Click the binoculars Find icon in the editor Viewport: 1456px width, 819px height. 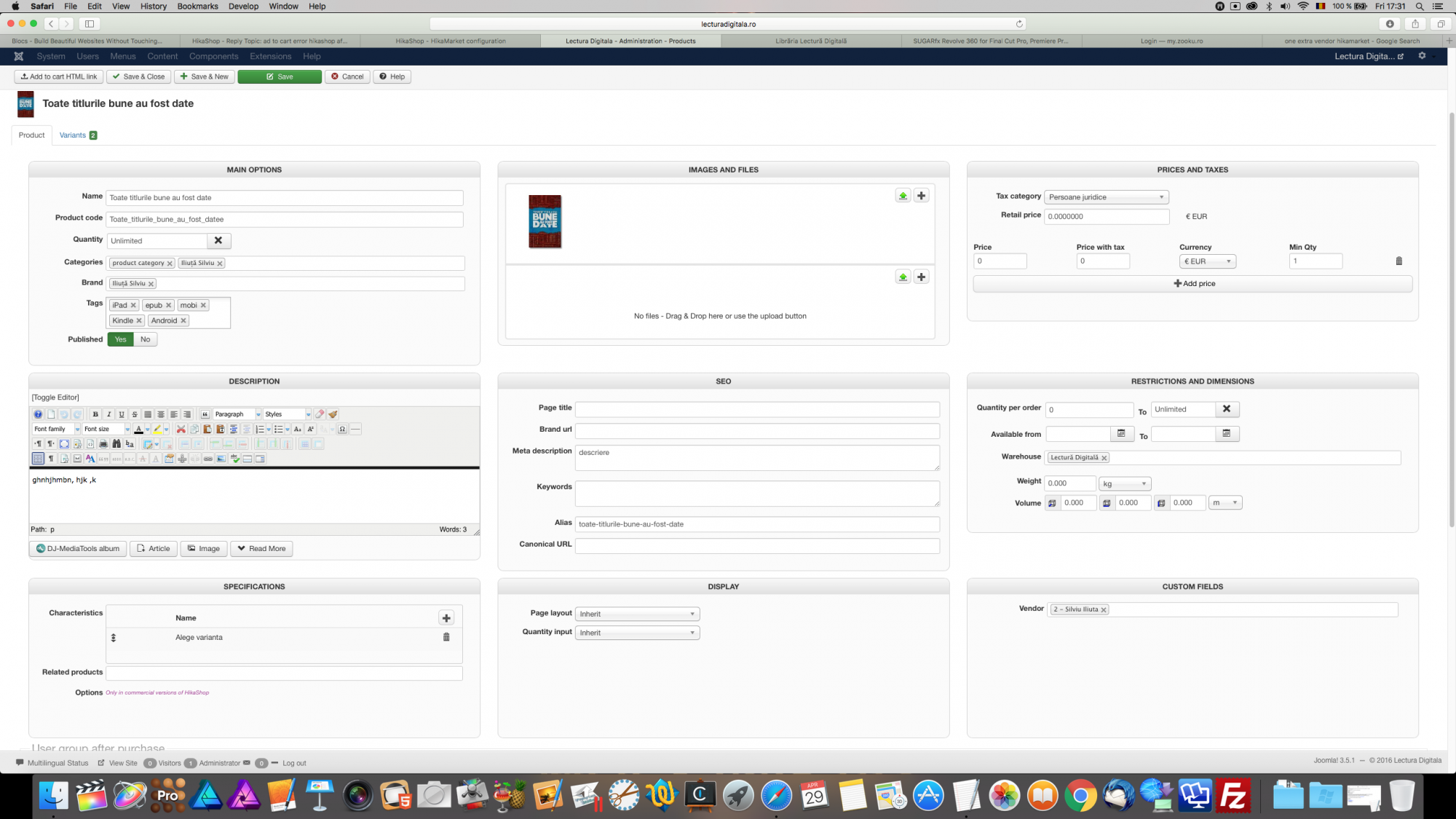tap(116, 444)
